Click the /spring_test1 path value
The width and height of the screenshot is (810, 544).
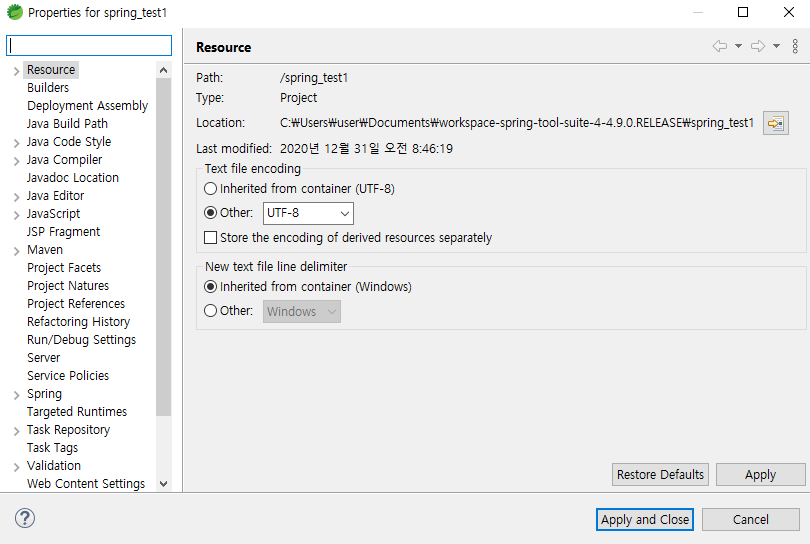click(314, 77)
